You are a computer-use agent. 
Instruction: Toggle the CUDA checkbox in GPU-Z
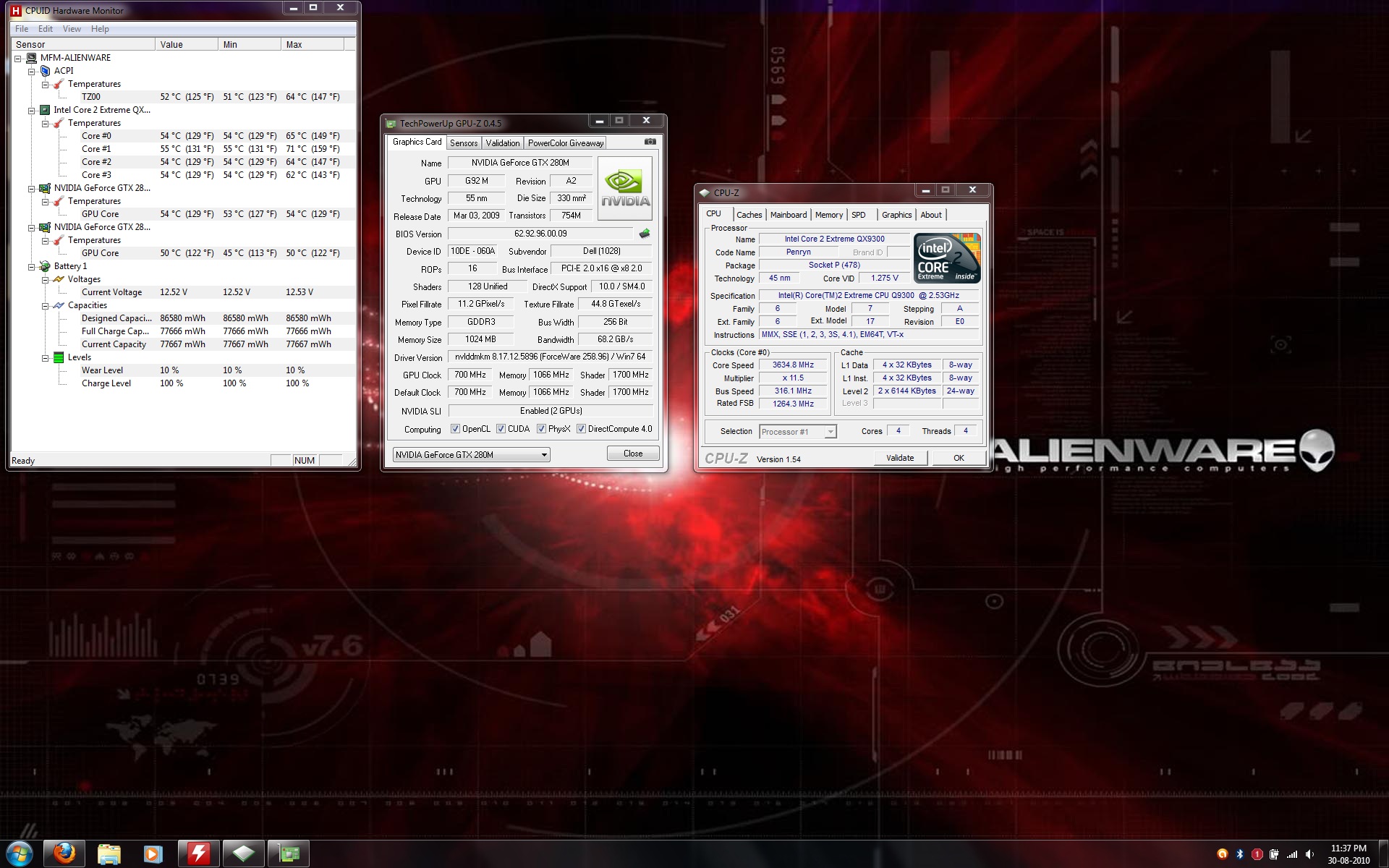click(x=501, y=429)
